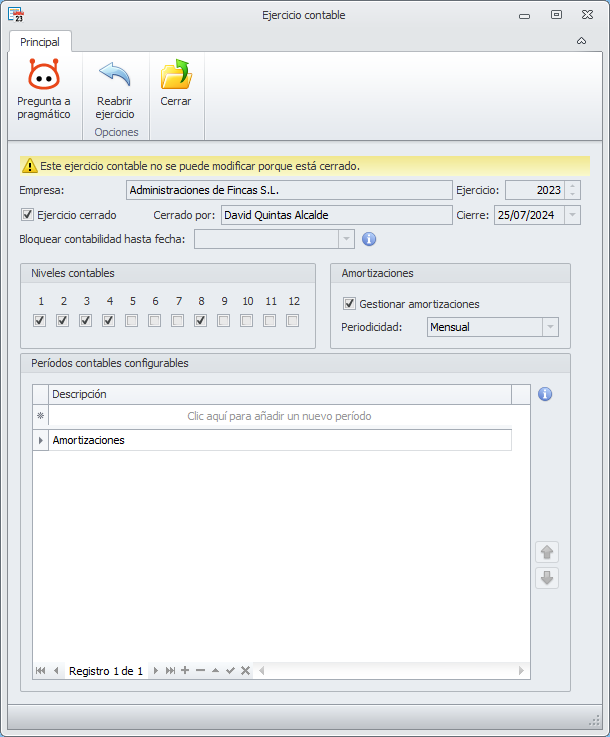Click the Cerrado por field

[x=337, y=215]
